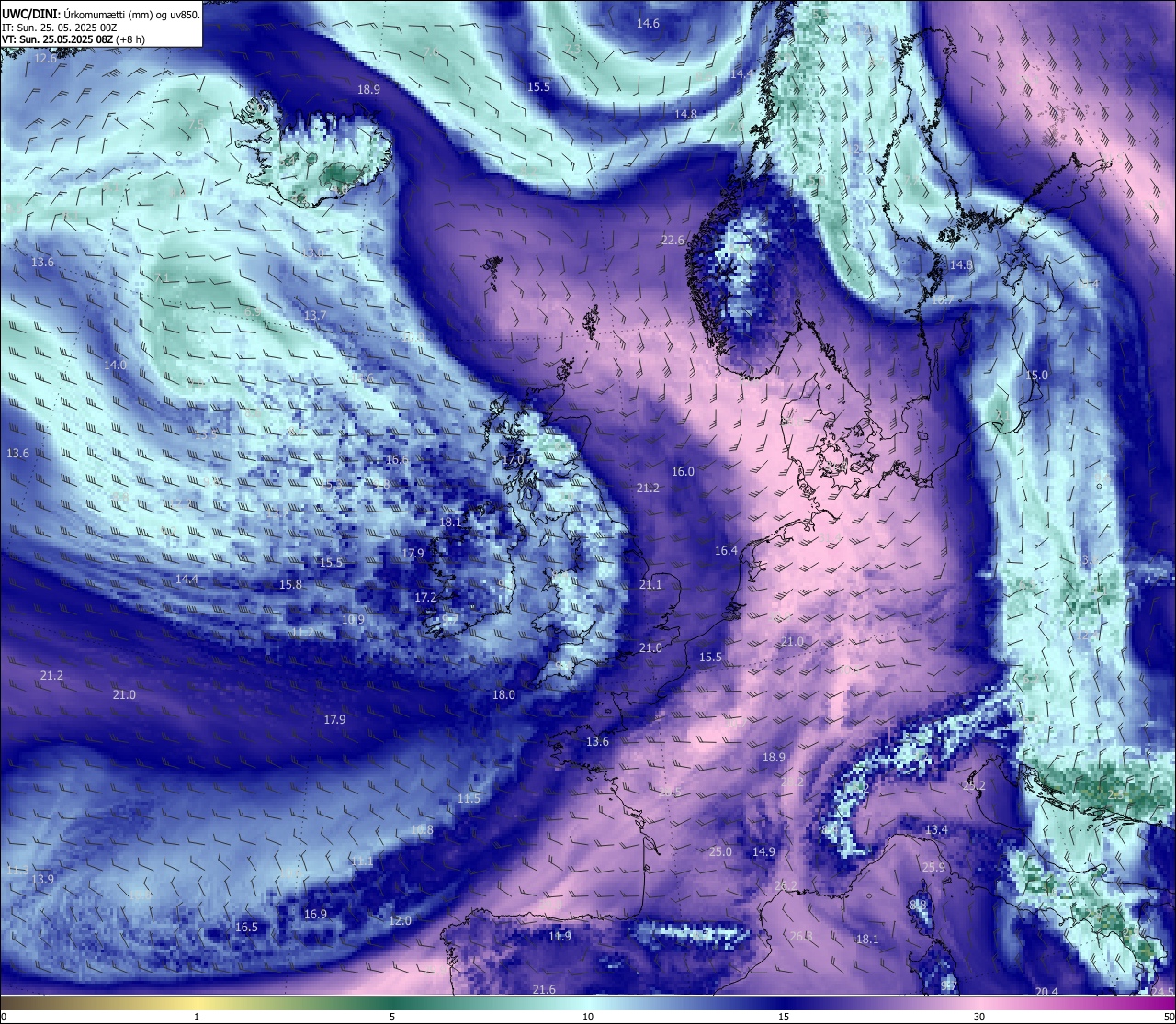Image resolution: width=1176 pixels, height=1024 pixels.
Task: Click the "14.9" value over southern France
Action: (x=763, y=851)
